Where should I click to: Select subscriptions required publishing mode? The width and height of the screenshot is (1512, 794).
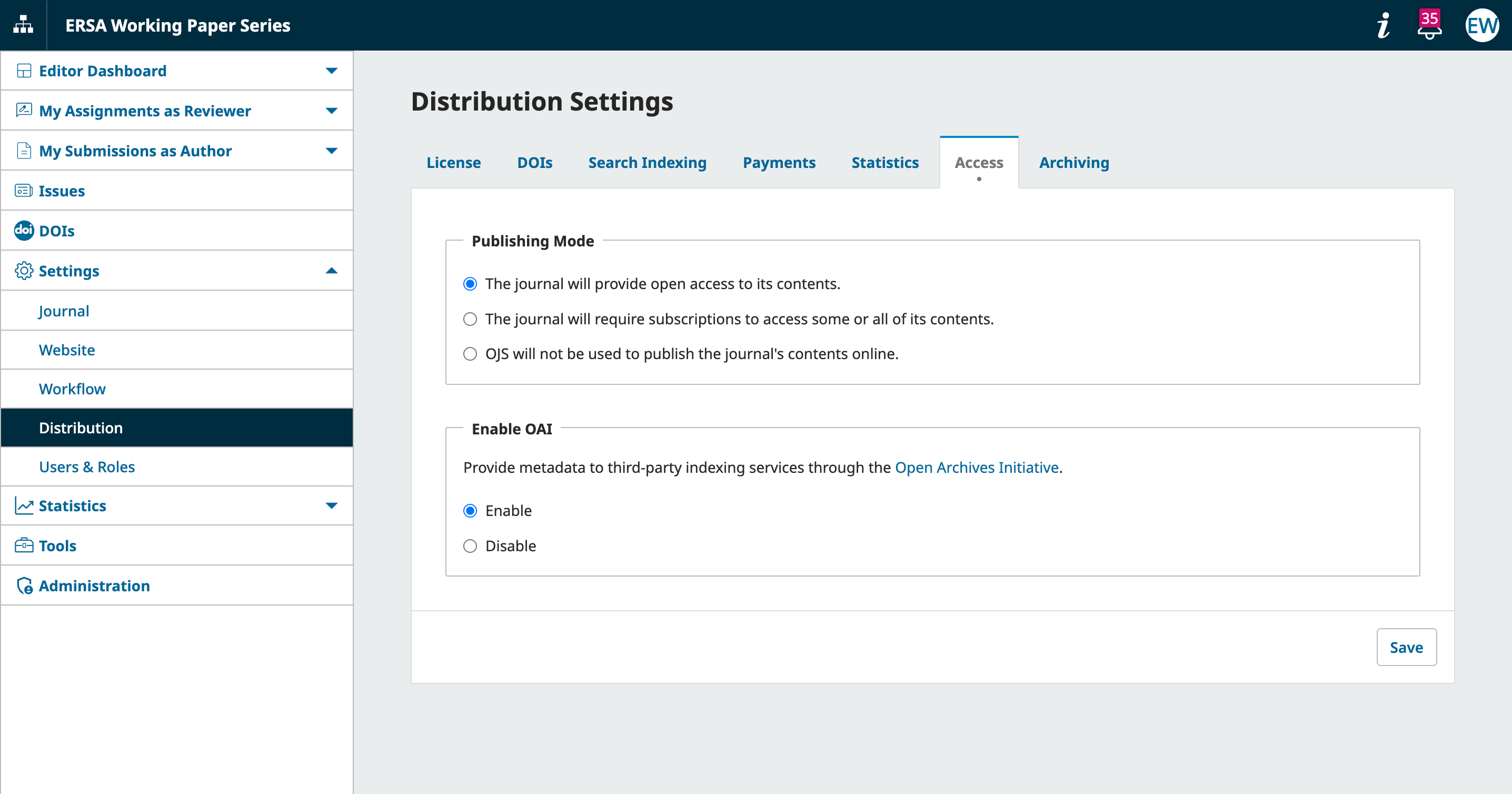pyautogui.click(x=470, y=319)
